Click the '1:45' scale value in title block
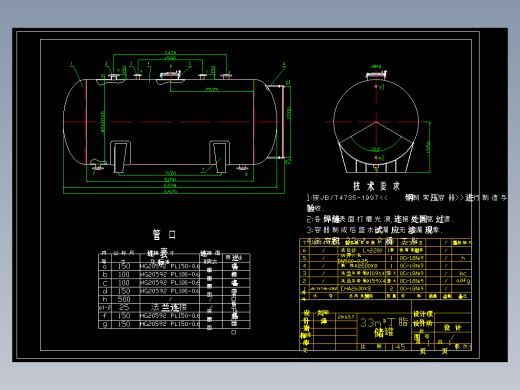This screenshot has width=520, height=390. click(398, 347)
